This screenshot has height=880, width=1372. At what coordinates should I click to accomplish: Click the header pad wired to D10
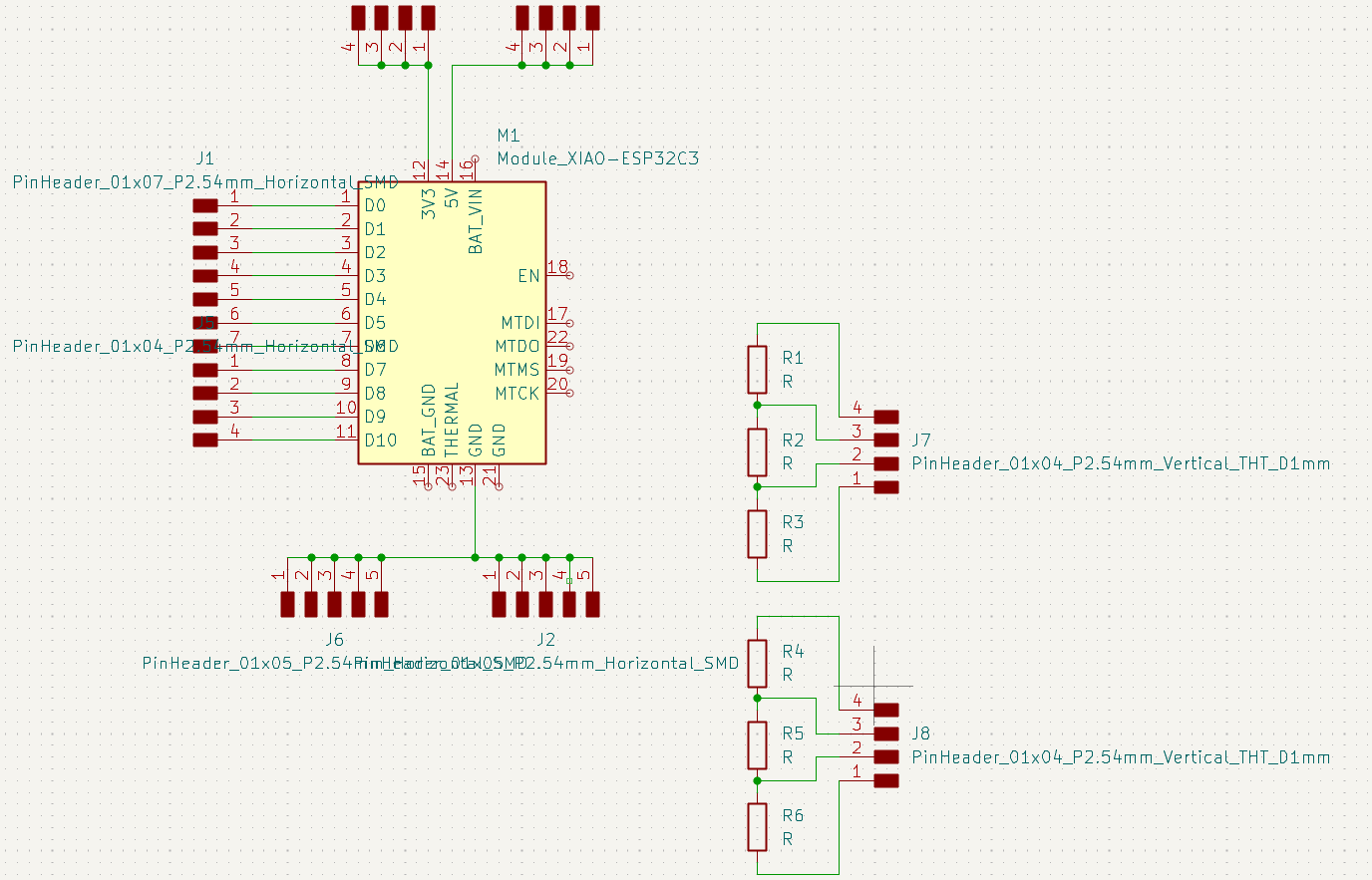point(204,440)
